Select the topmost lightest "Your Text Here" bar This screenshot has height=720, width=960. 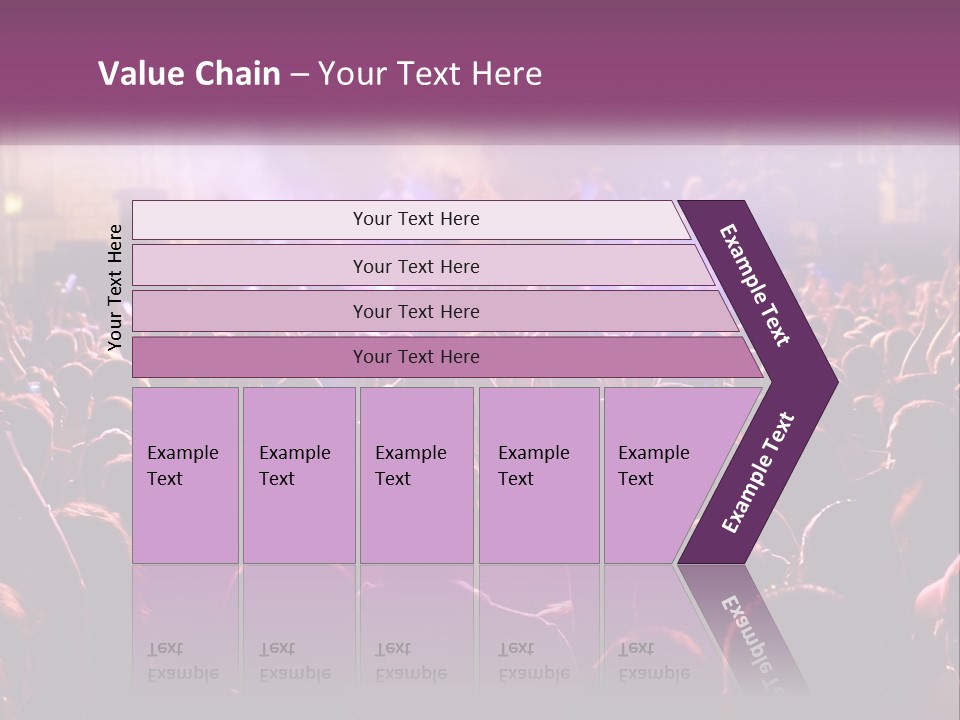[415, 220]
